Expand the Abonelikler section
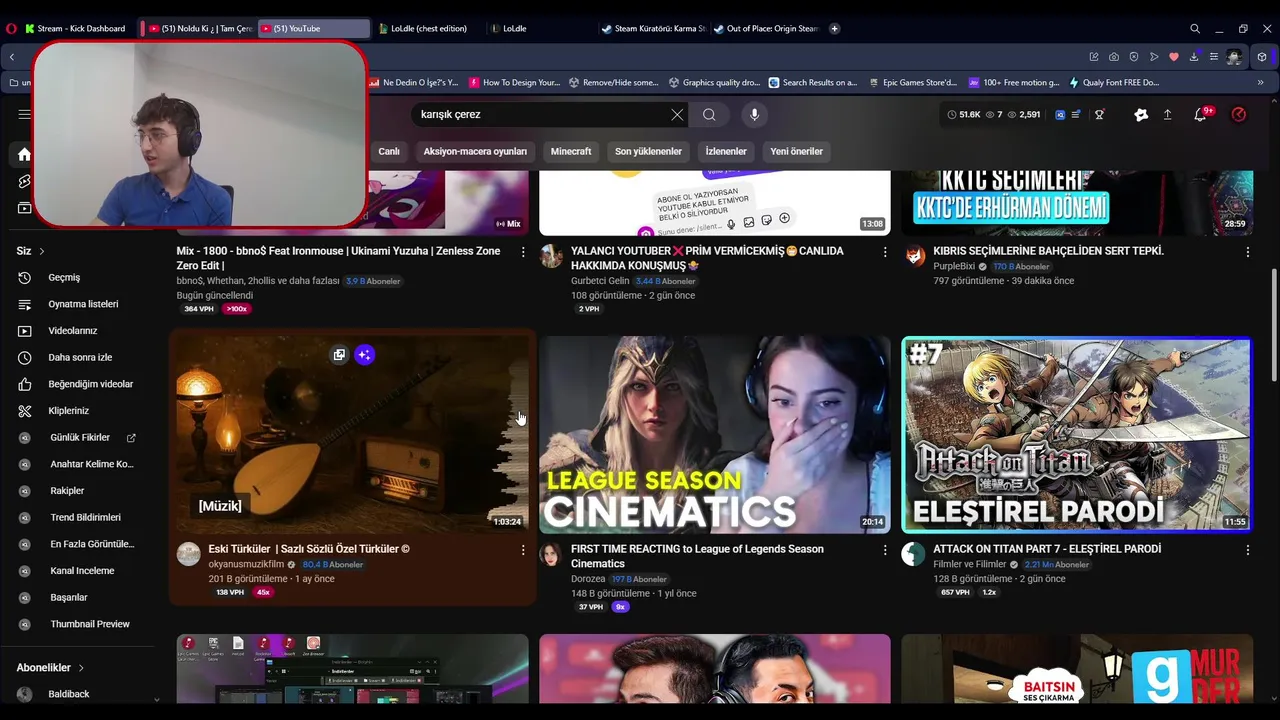1280x720 pixels. [x=50, y=667]
